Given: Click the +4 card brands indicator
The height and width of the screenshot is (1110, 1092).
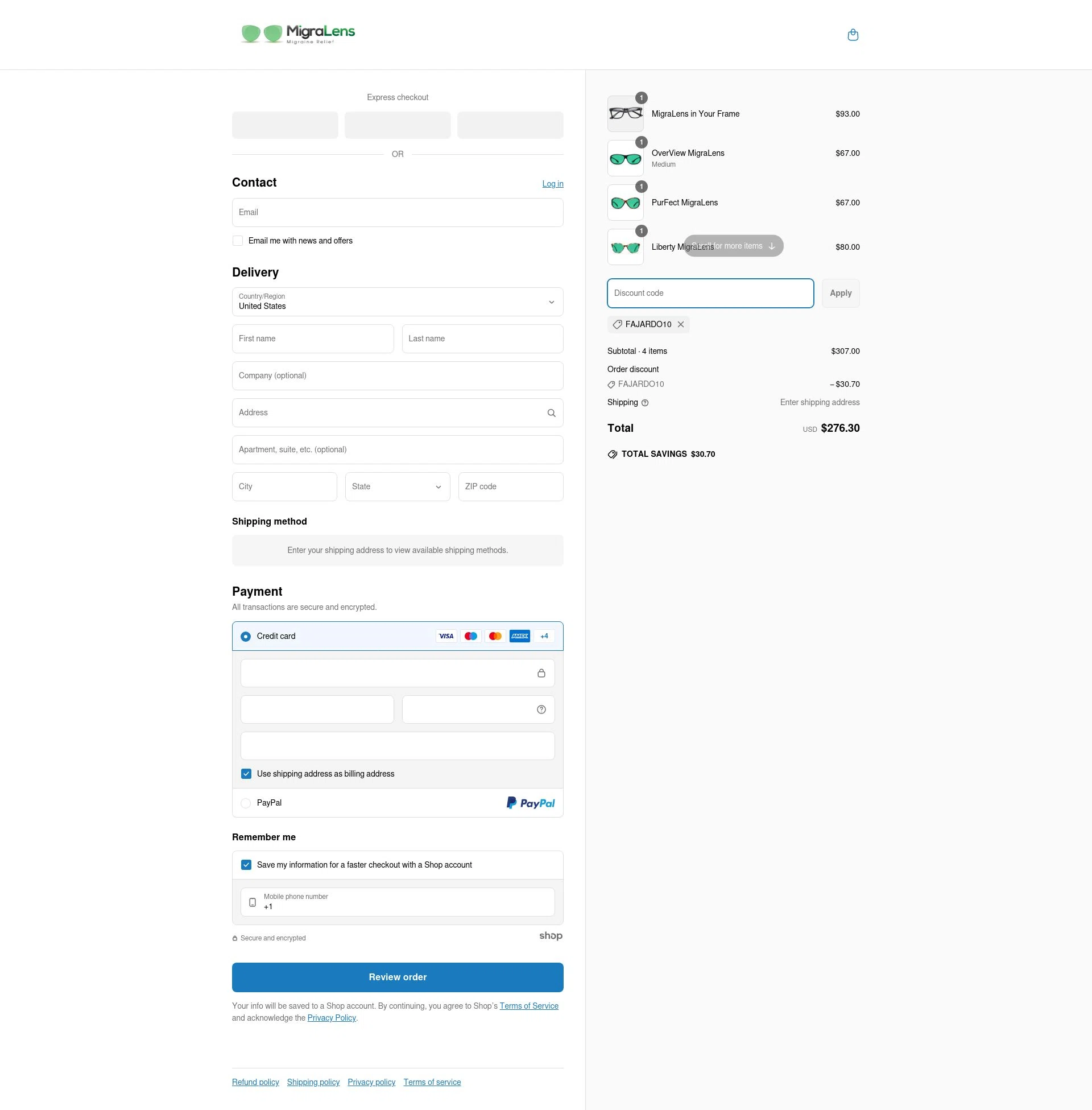Looking at the screenshot, I should pos(543,636).
